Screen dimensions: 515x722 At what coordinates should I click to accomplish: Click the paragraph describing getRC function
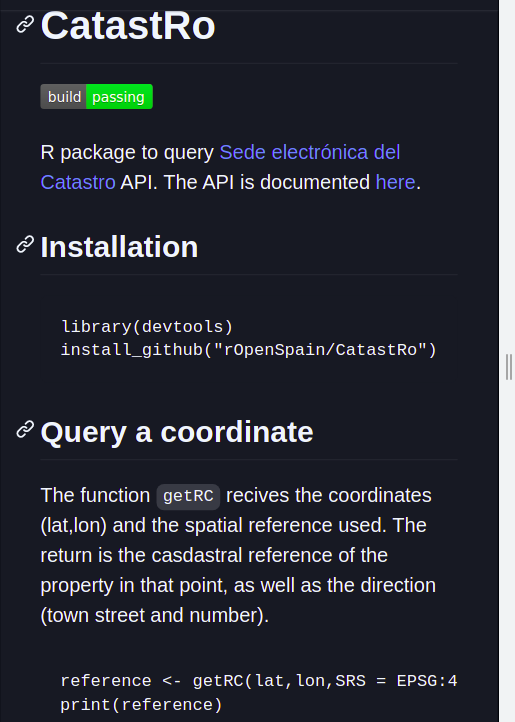pyautogui.click(x=238, y=555)
